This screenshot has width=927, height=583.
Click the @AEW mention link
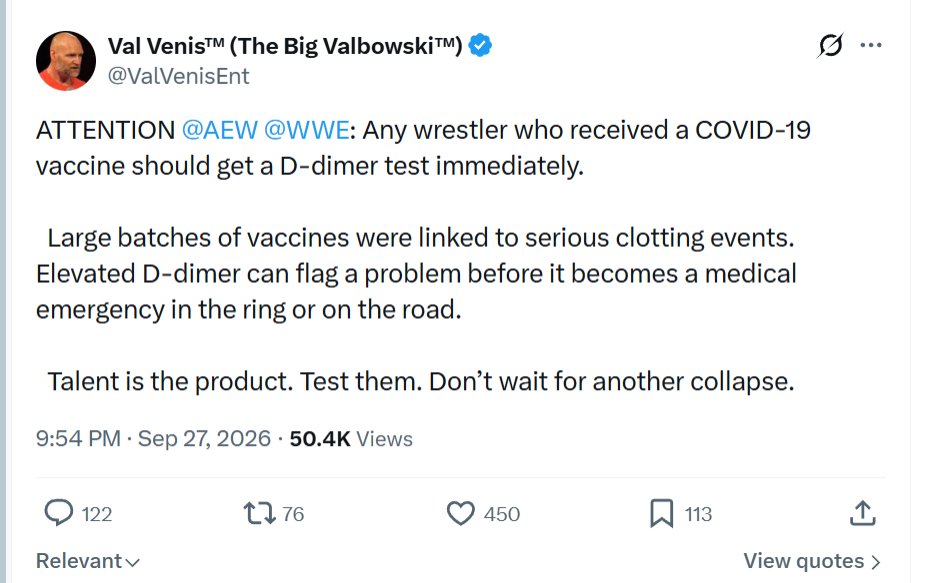coord(219,130)
